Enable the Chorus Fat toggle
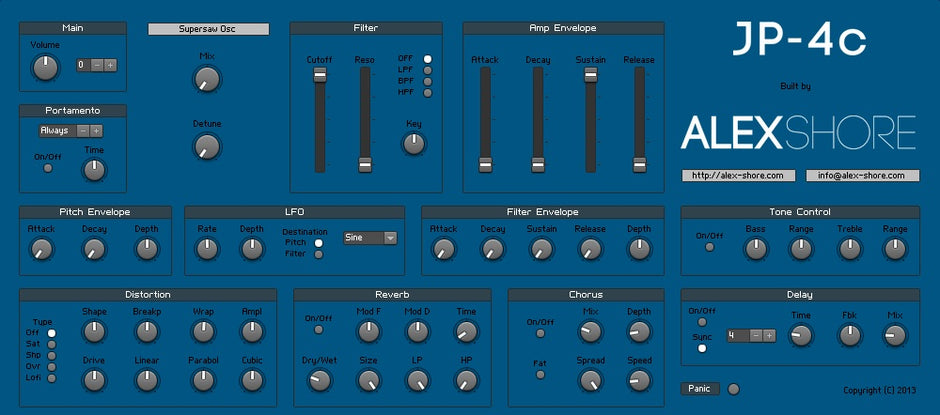This screenshot has width=940, height=415. [540, 374]
